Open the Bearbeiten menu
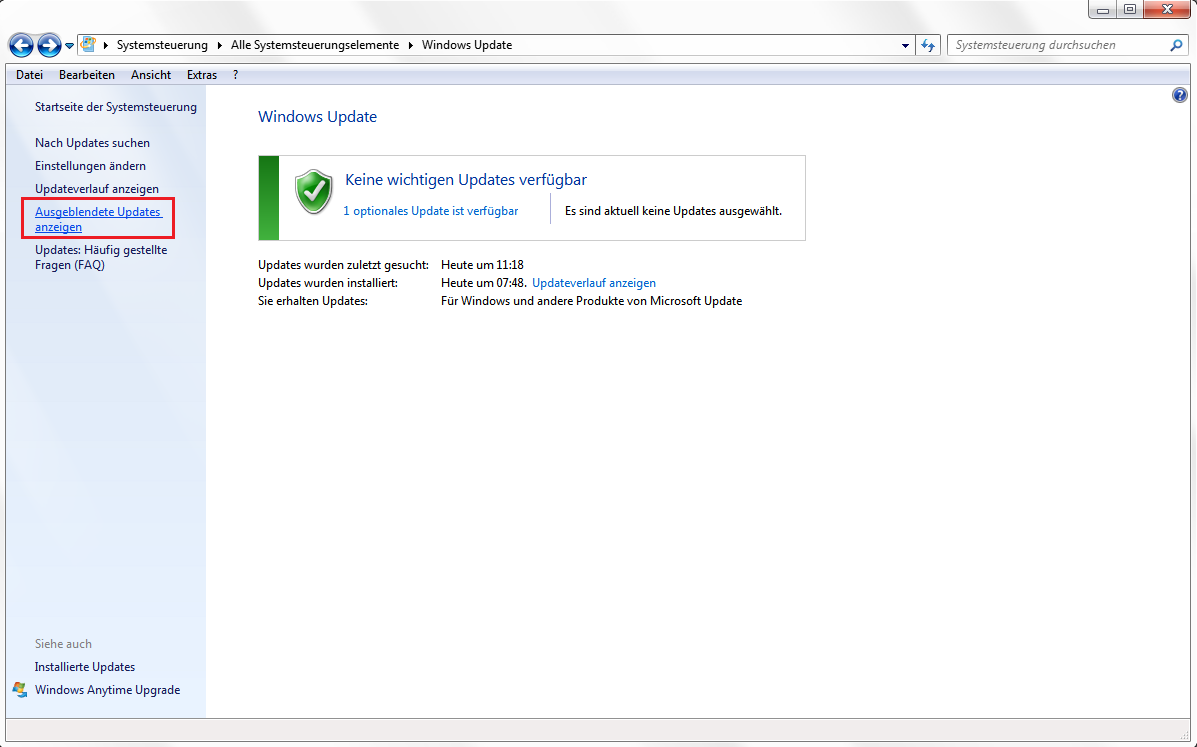The image size is (1197, 747). click(87, 75)
